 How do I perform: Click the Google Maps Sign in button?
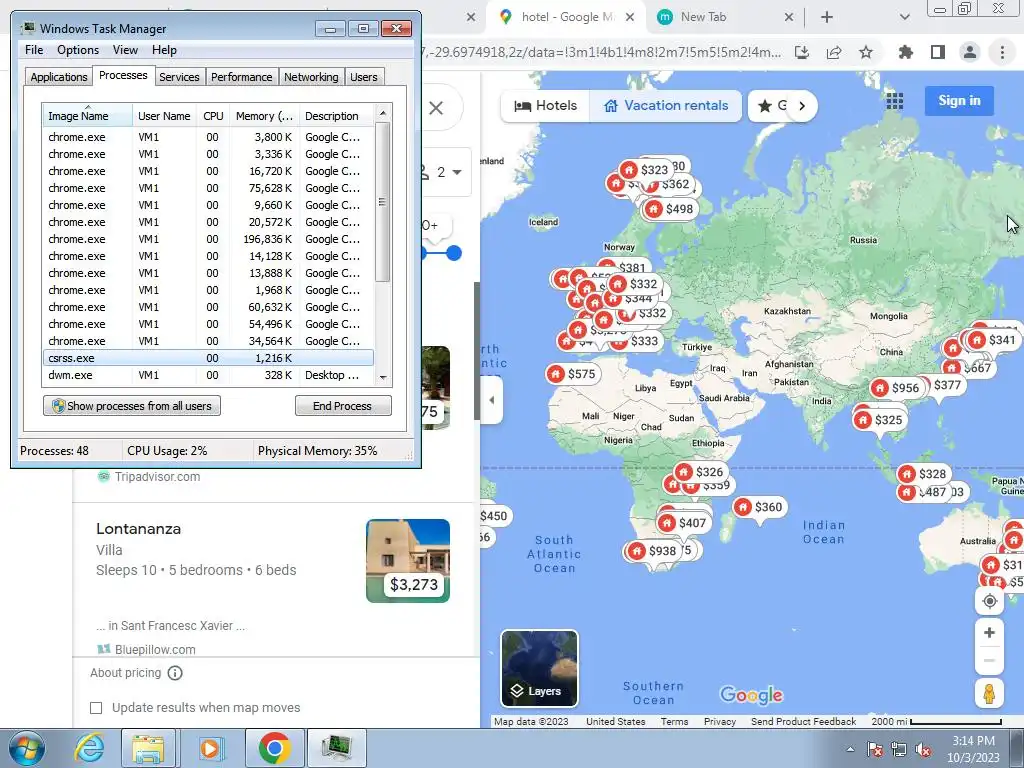959,101
